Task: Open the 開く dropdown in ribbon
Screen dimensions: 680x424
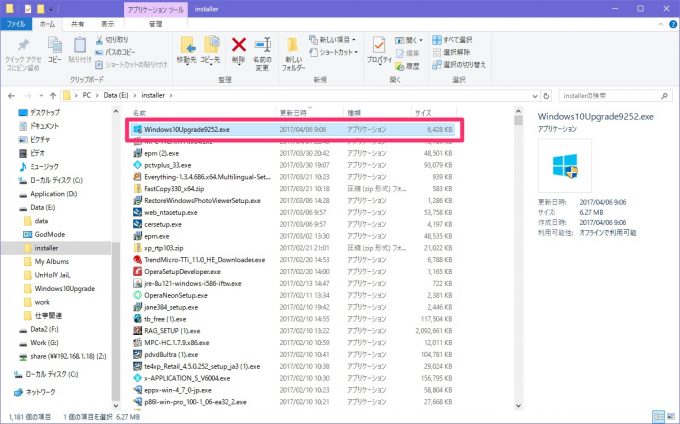Action: coord(409,40)
